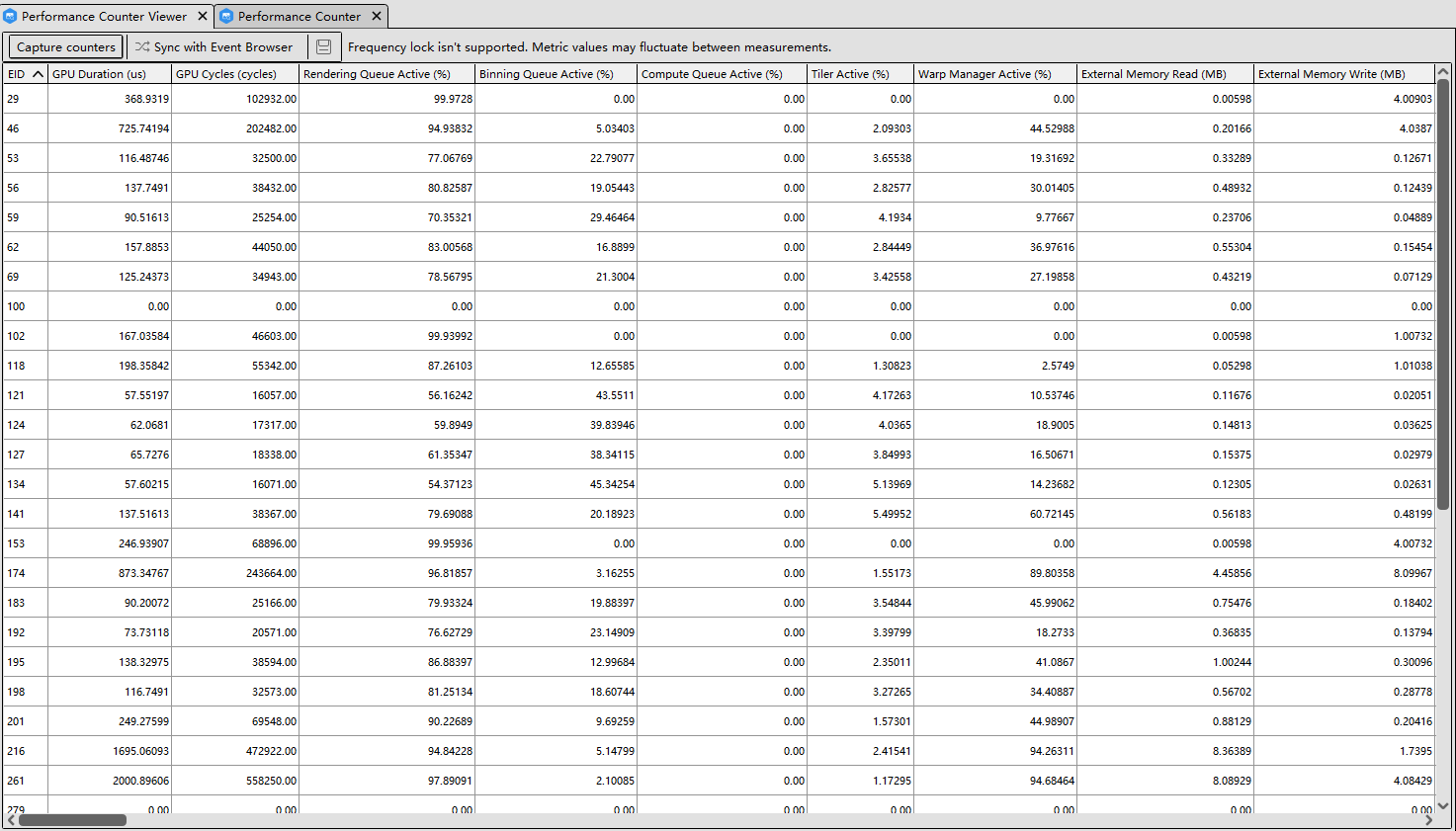Sort by GPU Cycles (cycles) column

235,74
